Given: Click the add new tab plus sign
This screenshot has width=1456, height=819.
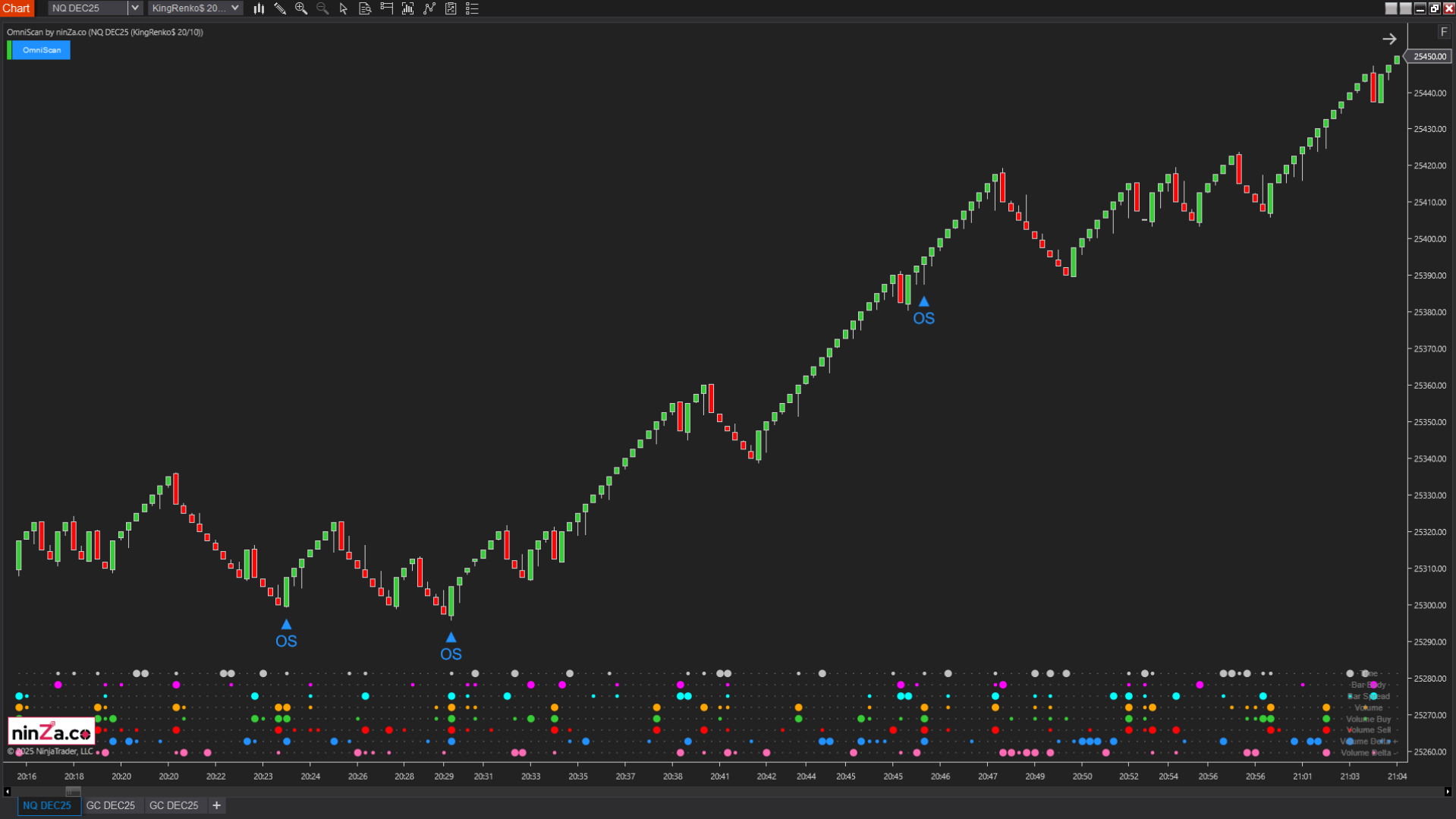Looking at the screenshot, I should click(216, 805).
